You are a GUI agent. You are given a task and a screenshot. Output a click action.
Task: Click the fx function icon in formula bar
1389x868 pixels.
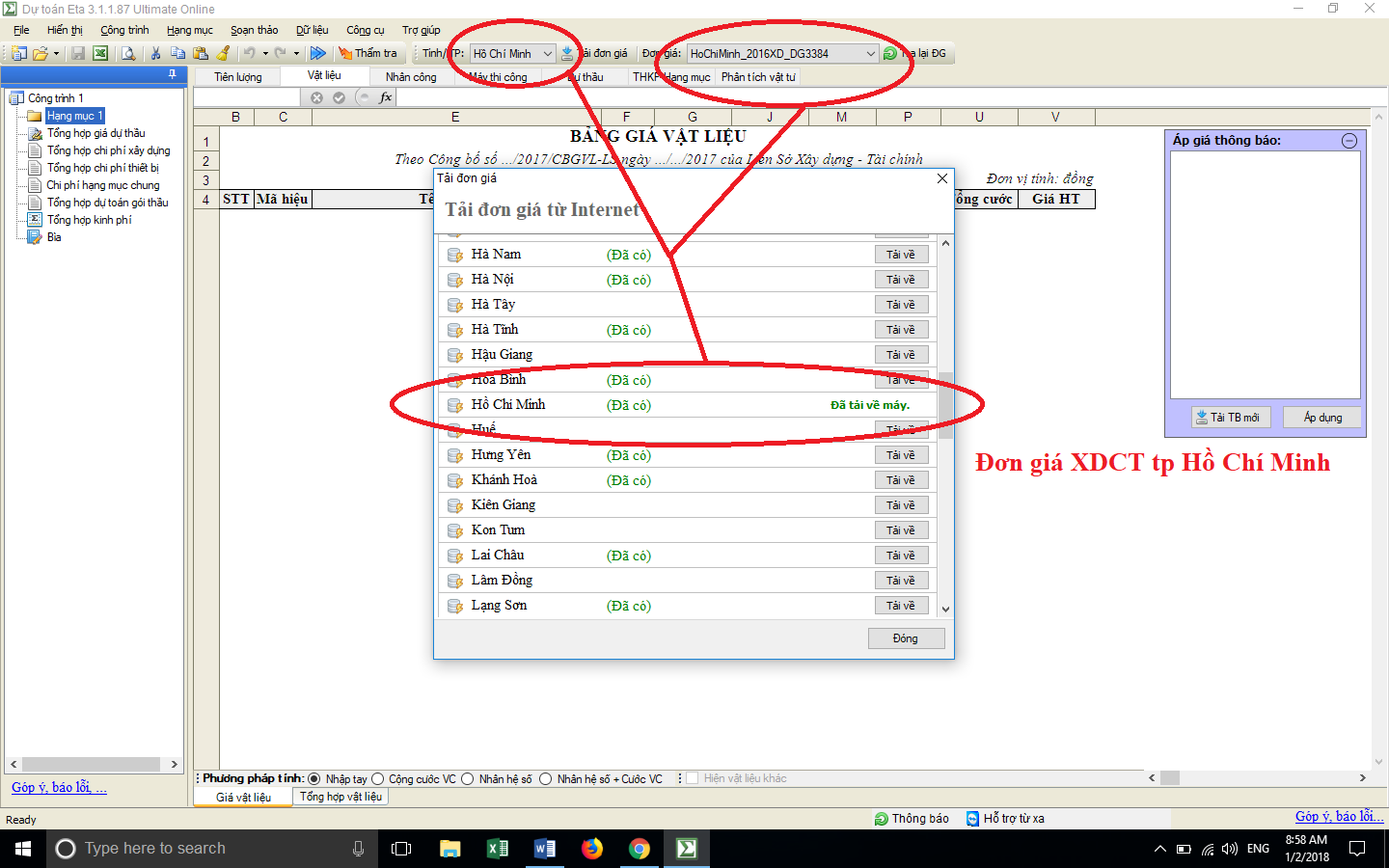coord(386,97)
